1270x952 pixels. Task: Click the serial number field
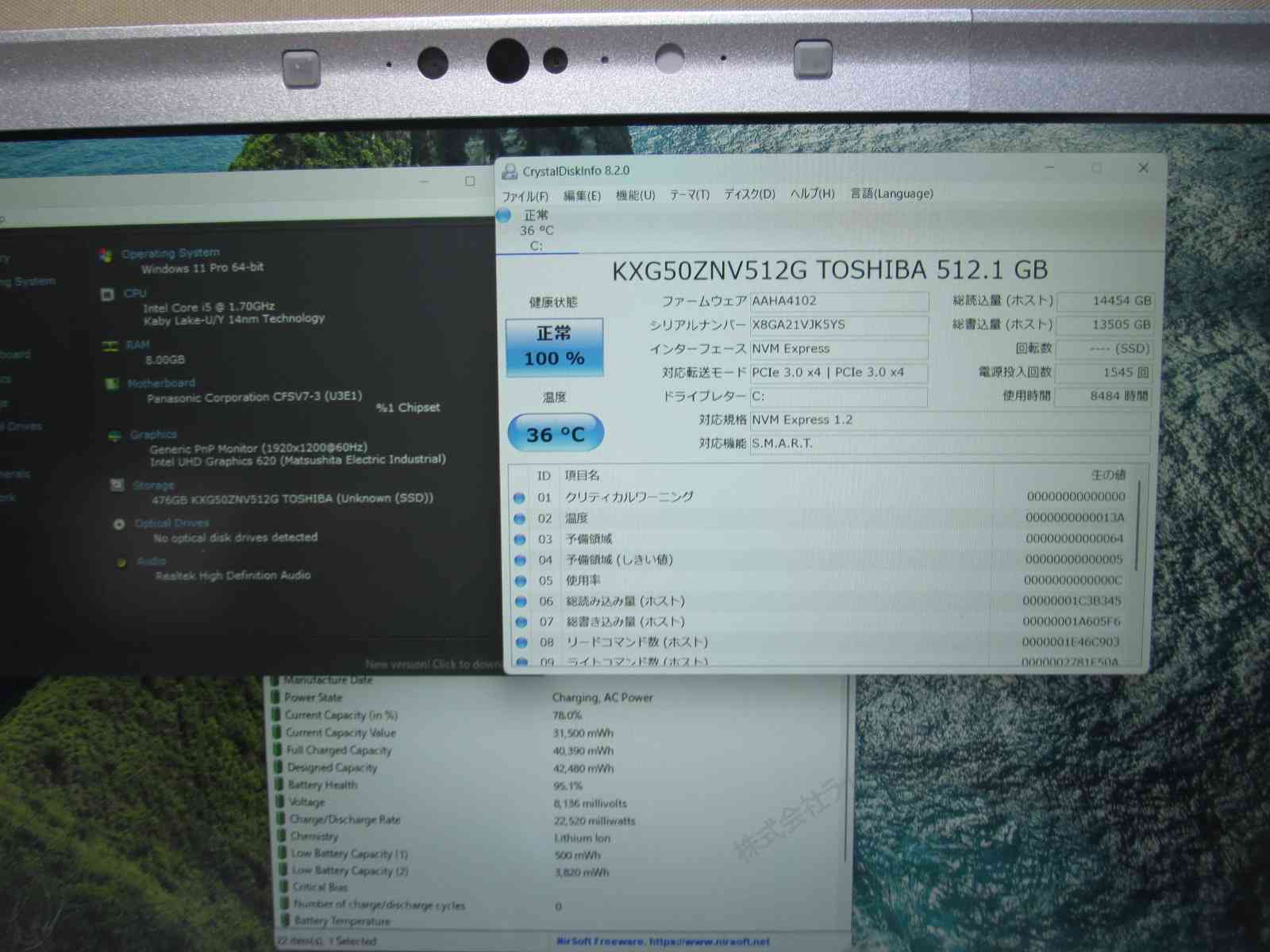(838, 325)
